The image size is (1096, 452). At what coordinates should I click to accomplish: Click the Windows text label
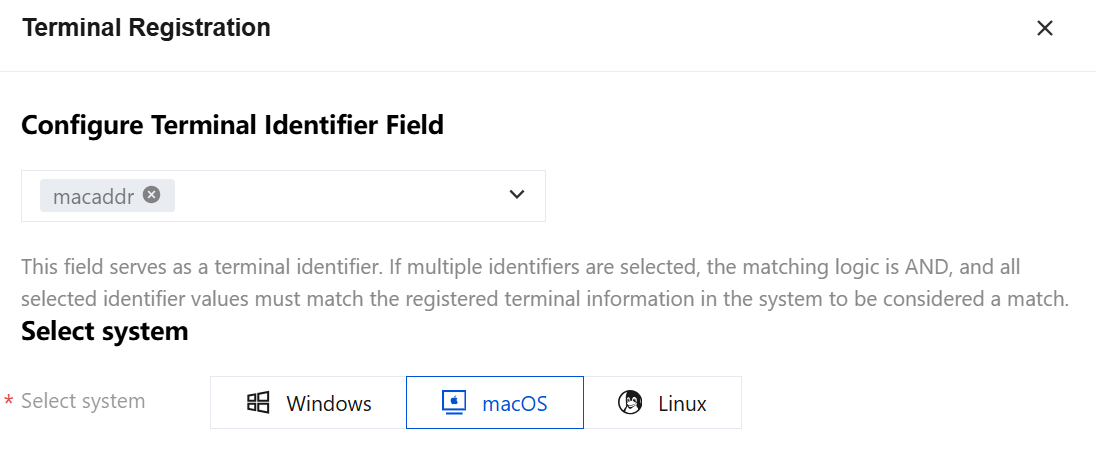pyautogui.click(x=329, y=403)
